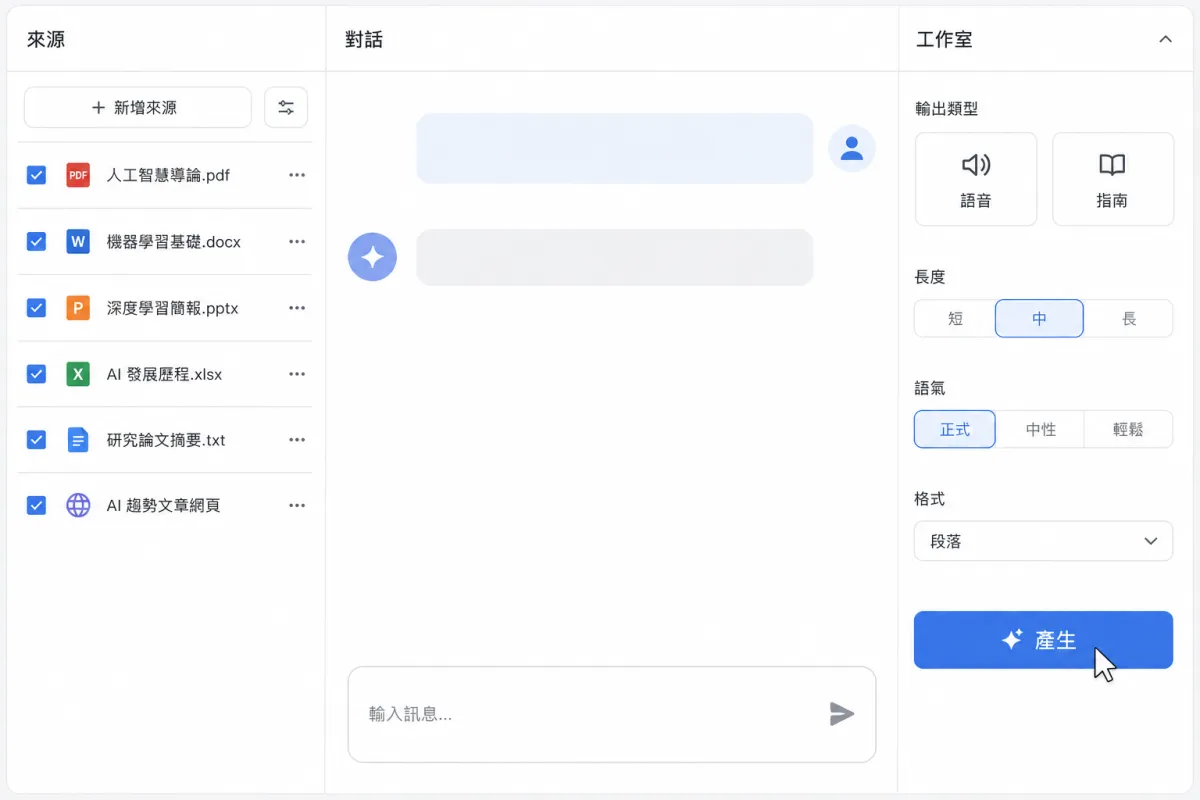The height and width of the screenshot is (800, 1200).
Task: Open the 格式 dropdown showing 段落
Action: pyautogui.click(x=1044, y=541)
